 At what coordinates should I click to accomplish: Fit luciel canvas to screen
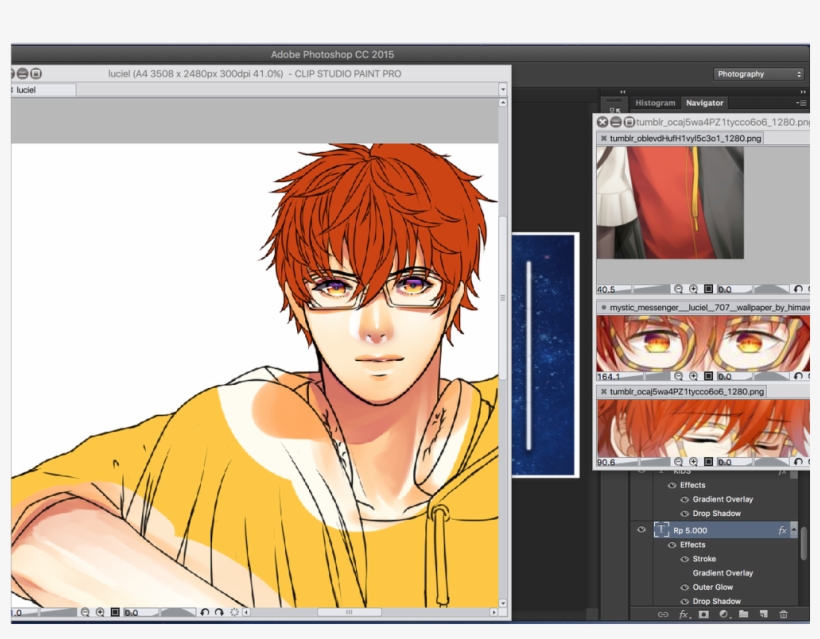click(x=115, y=612)
